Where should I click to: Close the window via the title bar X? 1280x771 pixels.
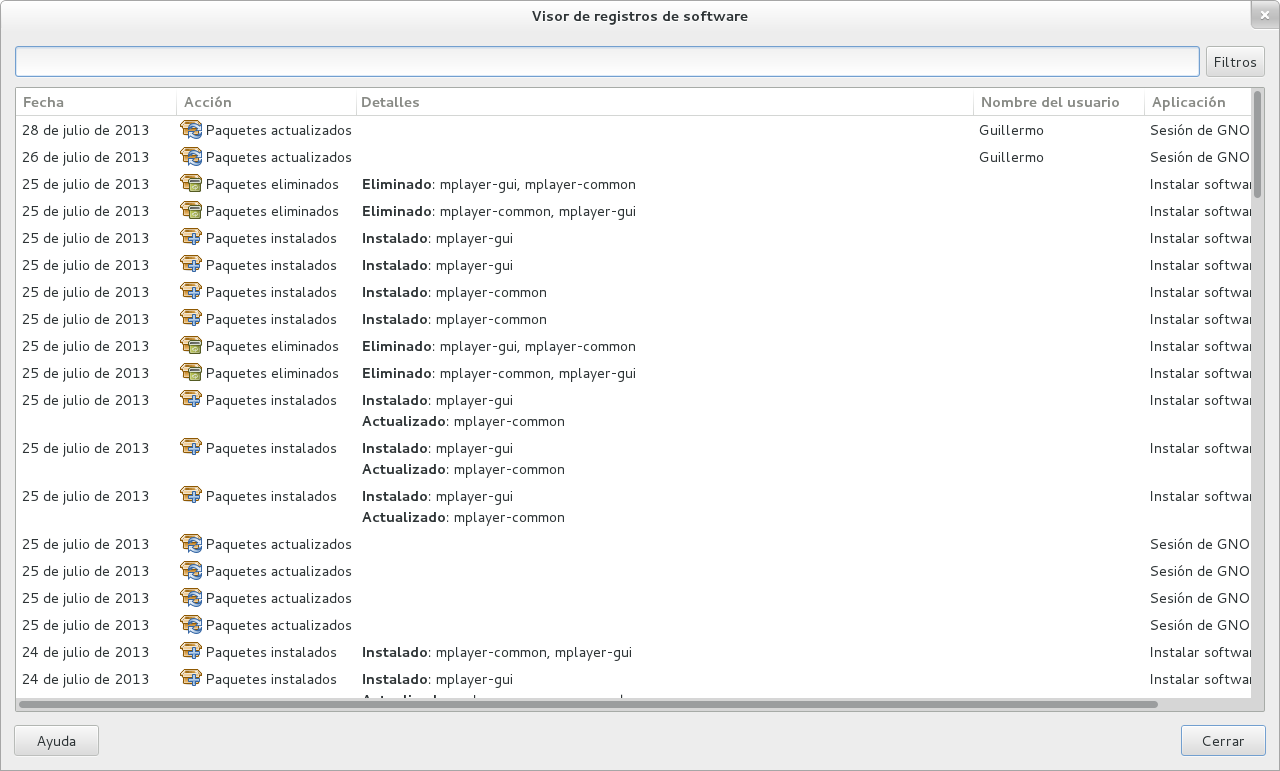click(x=1264, y=15)
